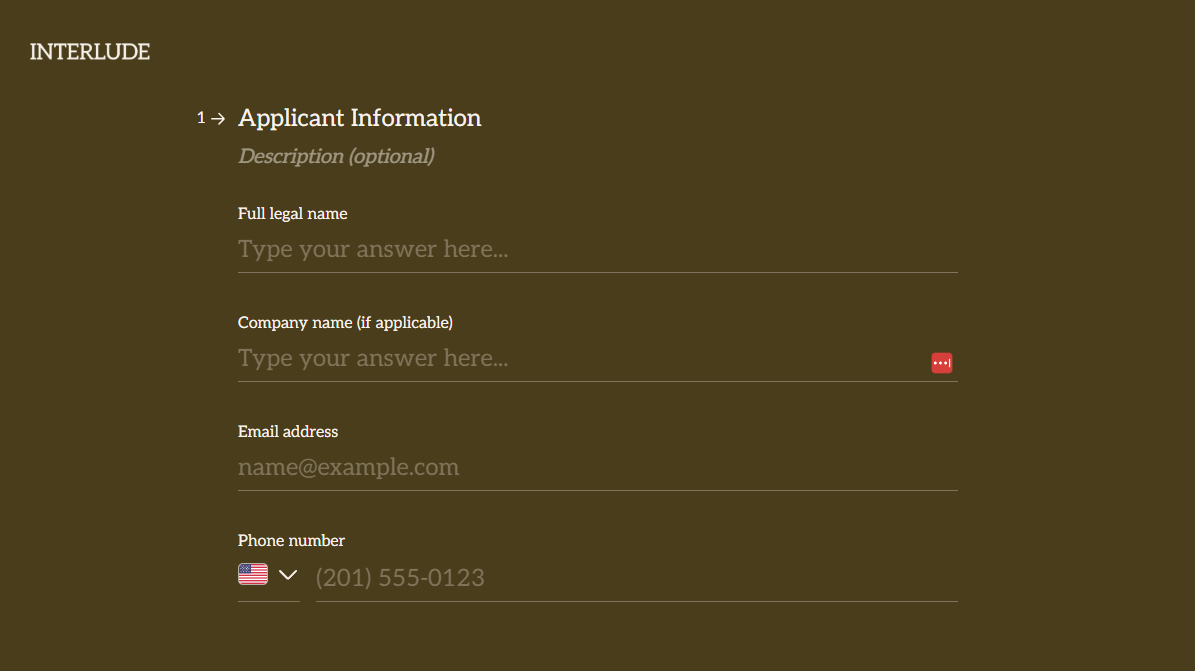This screenshot has width=1195, height=671.
Task: Click the question number indicator
Action: click(200, 117)
